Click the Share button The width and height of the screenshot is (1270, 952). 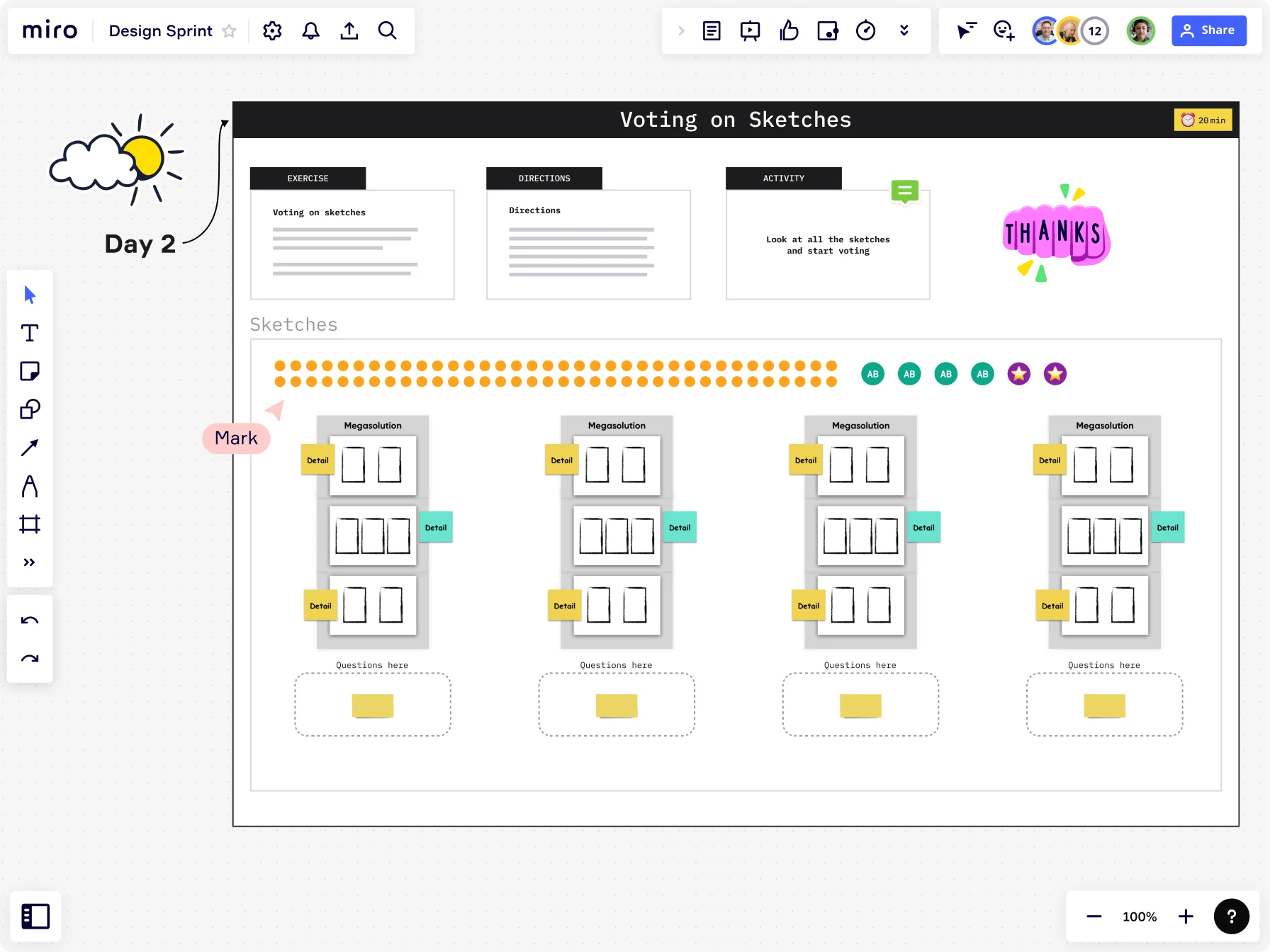1209,30
